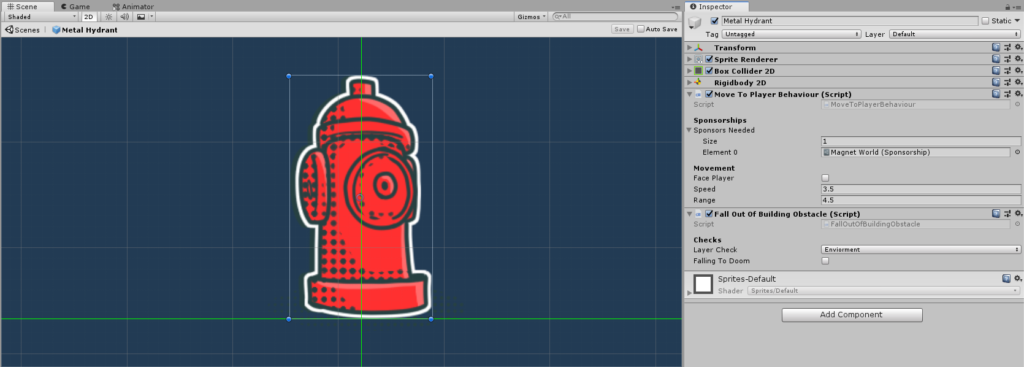This screenshot has height=367, width=1024.
Task: Toggle scene effects image icon
Action: (x=140, y=16)
